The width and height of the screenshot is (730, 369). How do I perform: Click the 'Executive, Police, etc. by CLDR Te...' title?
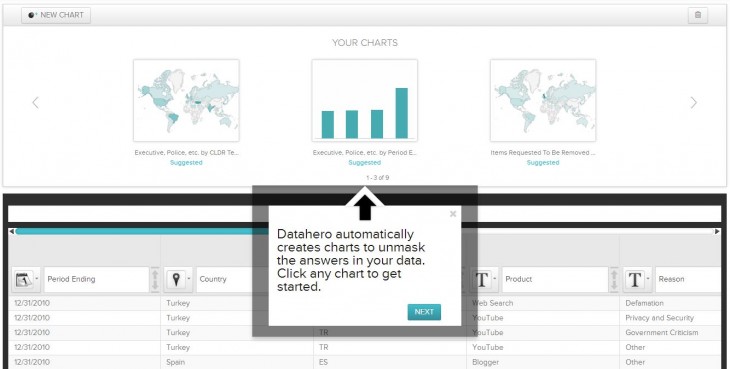186,153
